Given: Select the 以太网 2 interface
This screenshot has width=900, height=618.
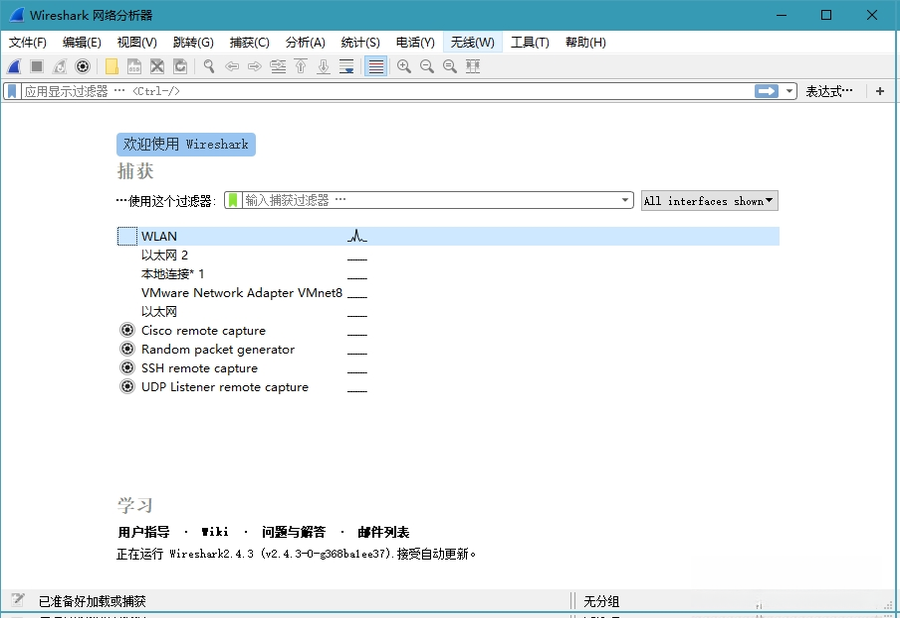Looking at the screenshot, I should pyautogui.click(x=164, y=255).
